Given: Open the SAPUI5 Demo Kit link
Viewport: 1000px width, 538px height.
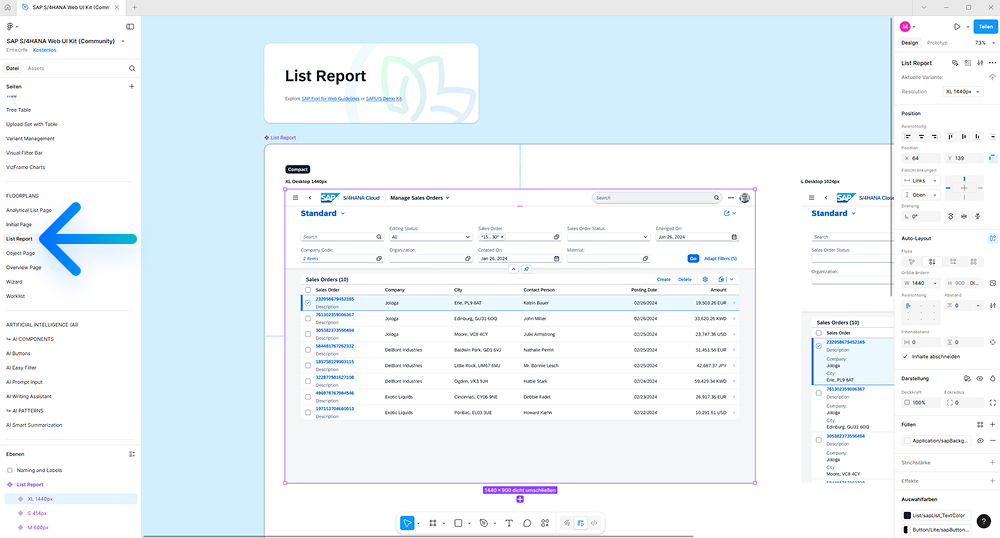Looking at the screenshot, I should click(384, 99).
